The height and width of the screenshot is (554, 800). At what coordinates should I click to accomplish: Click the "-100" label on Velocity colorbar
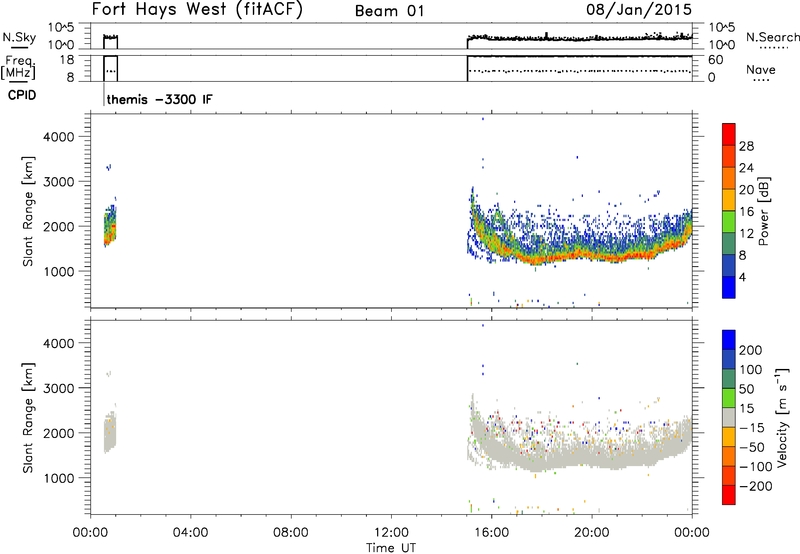click(755, 467)
